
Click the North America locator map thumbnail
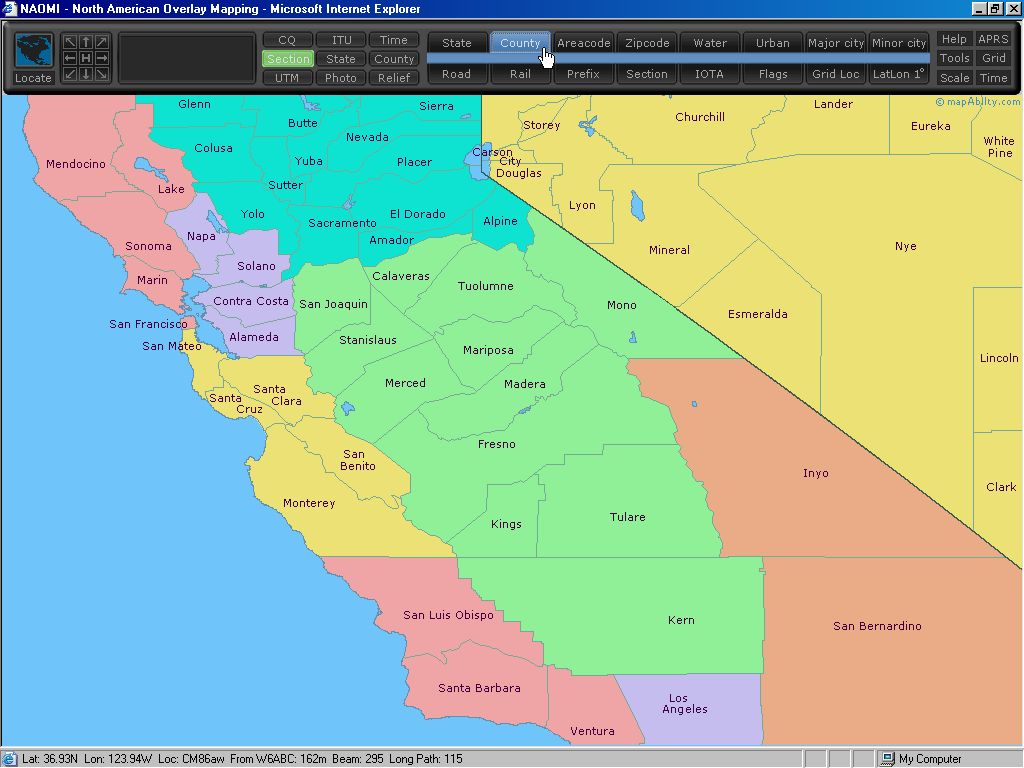click(x=33, y=51)
